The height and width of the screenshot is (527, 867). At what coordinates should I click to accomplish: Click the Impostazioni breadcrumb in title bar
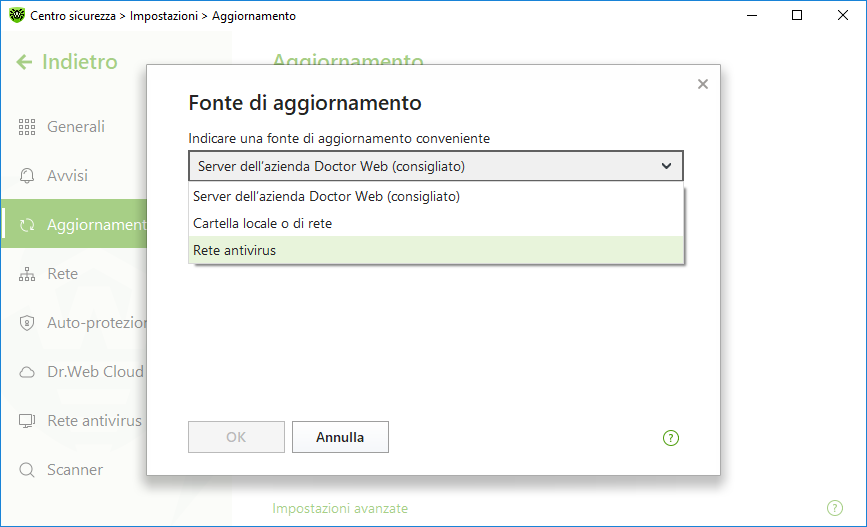[164, 16]
